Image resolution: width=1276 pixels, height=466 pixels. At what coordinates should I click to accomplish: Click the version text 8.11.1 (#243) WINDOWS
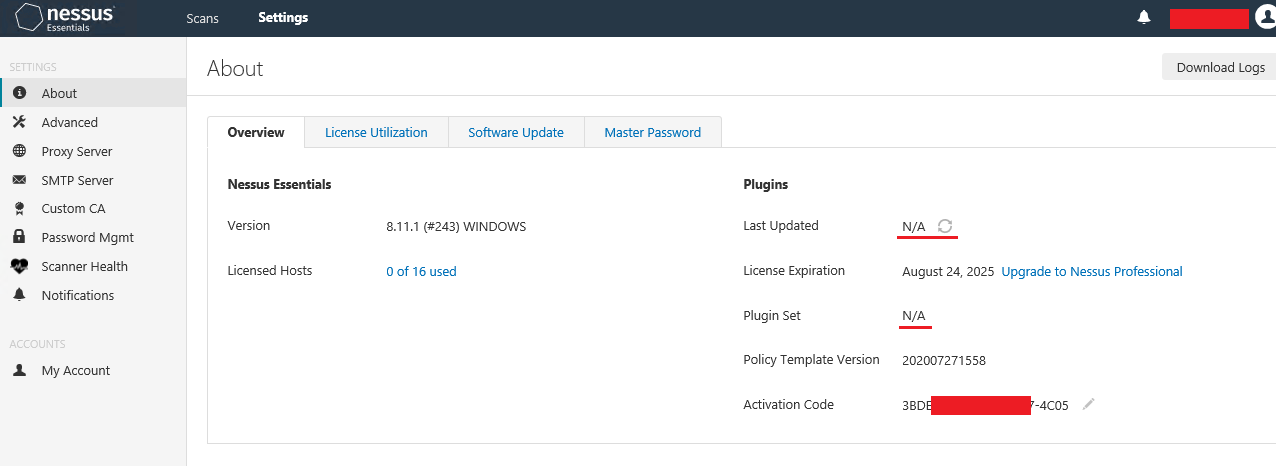tap(456, 226)
